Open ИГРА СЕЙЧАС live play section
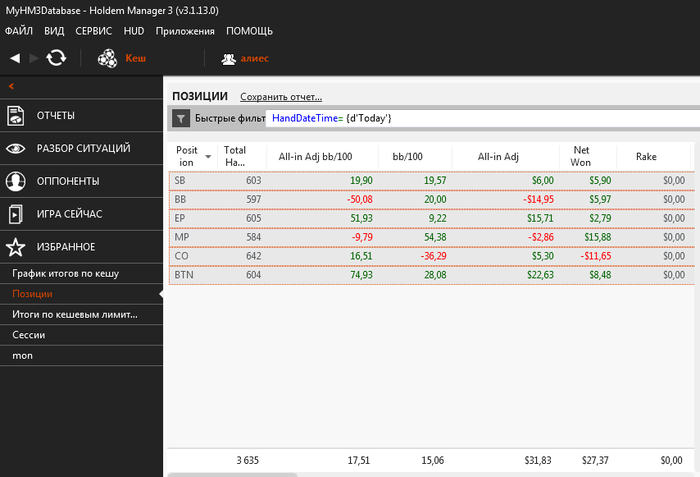 click(x=81, y=214)
